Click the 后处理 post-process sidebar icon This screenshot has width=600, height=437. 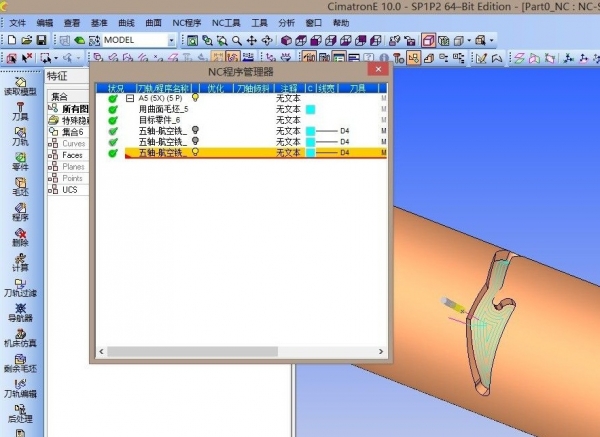click(20, 414)
